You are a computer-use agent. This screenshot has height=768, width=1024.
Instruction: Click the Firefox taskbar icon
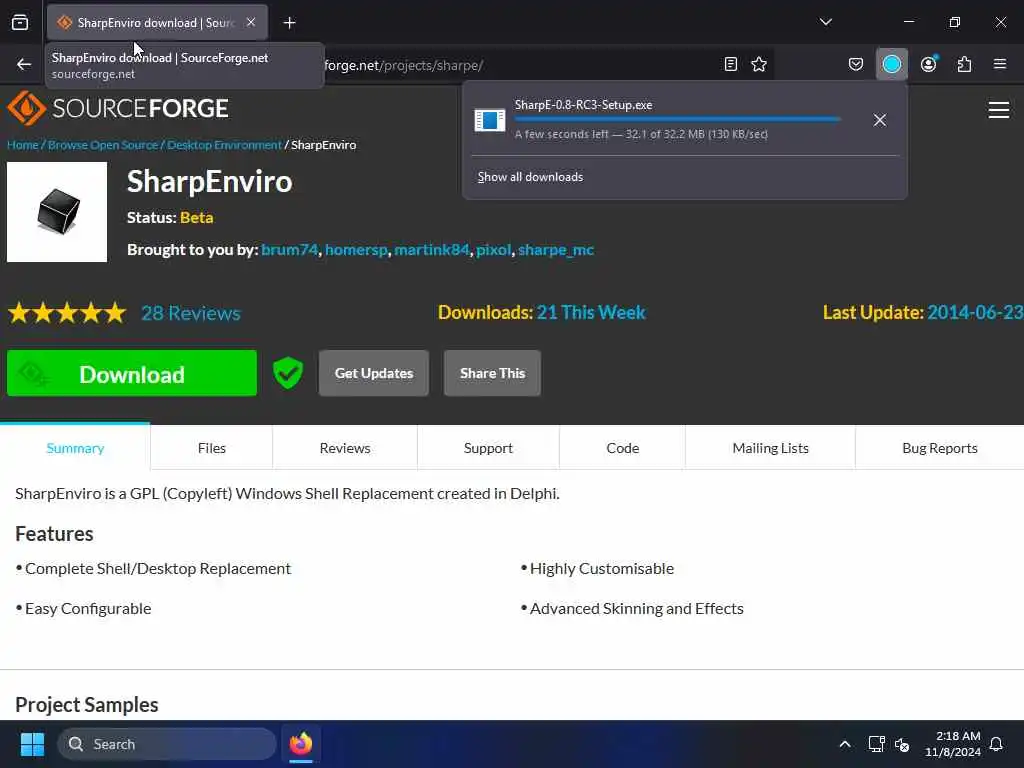coord(301,744)
